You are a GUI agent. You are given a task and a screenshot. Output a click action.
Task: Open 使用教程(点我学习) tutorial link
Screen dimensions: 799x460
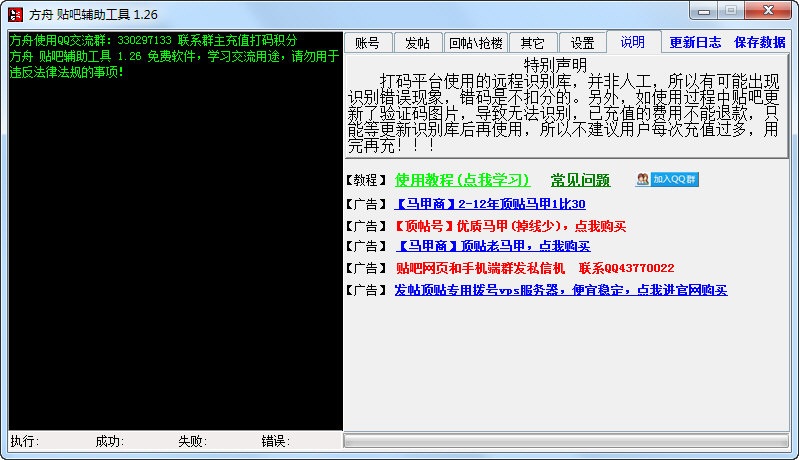(462, 180)
